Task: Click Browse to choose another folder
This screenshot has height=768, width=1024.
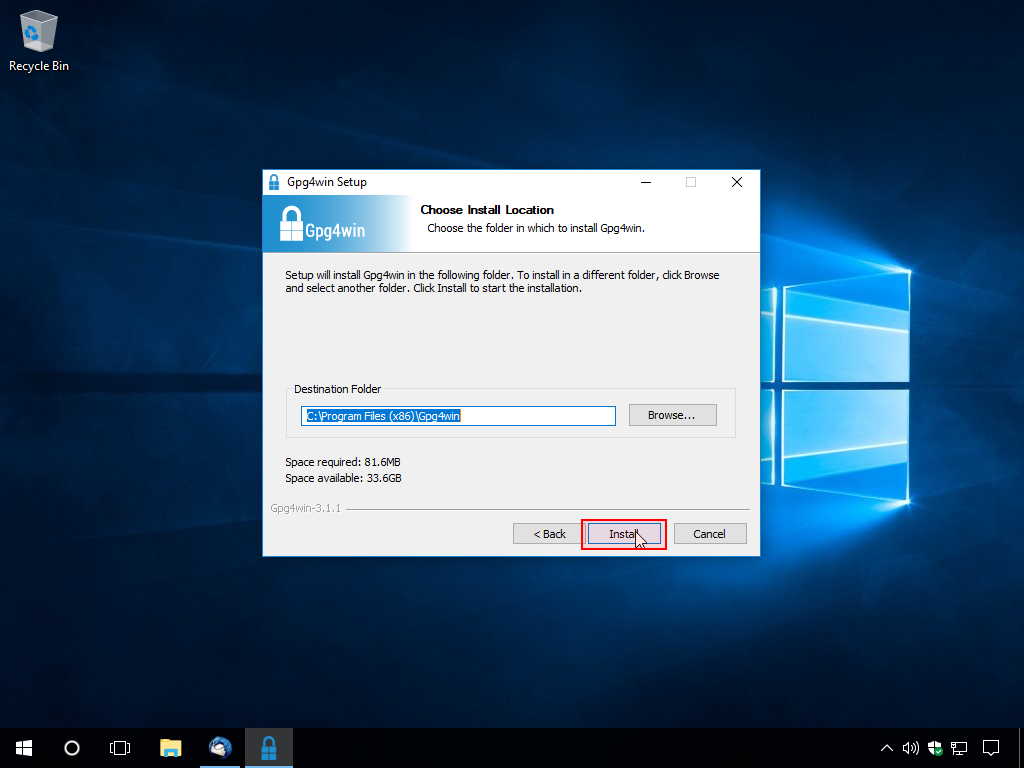Action: coord(672,414)
